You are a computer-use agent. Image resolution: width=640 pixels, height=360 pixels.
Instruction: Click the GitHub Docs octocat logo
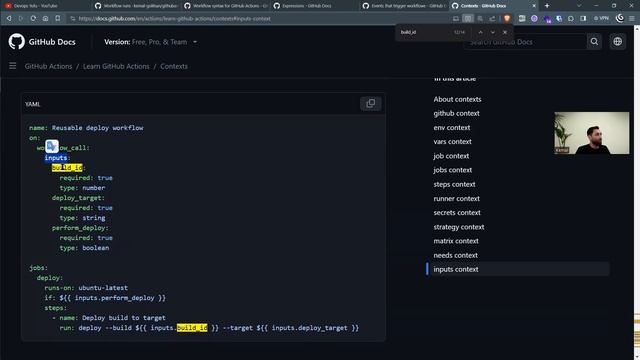[x=16, y=42]
